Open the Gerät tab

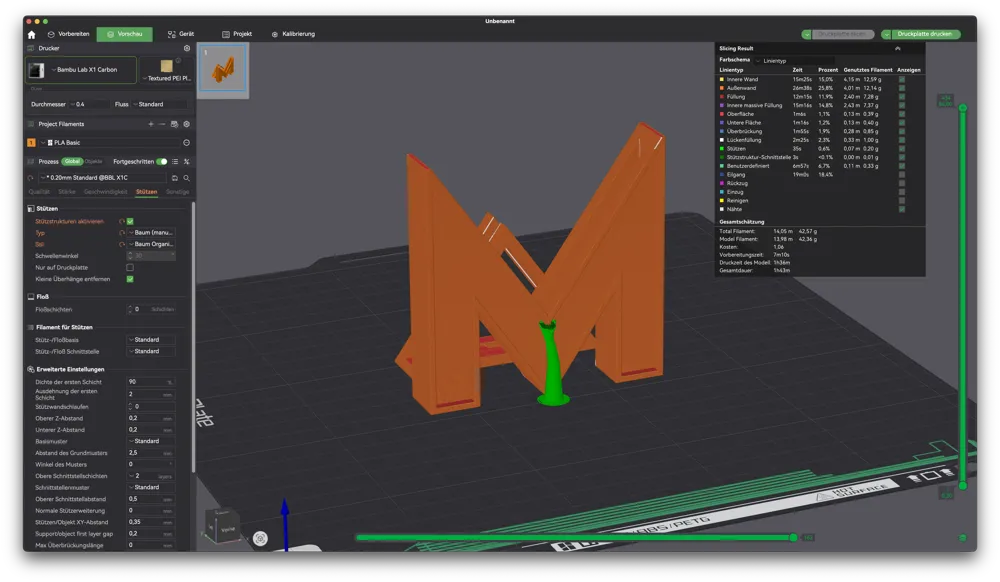click(x=181, y=34)
